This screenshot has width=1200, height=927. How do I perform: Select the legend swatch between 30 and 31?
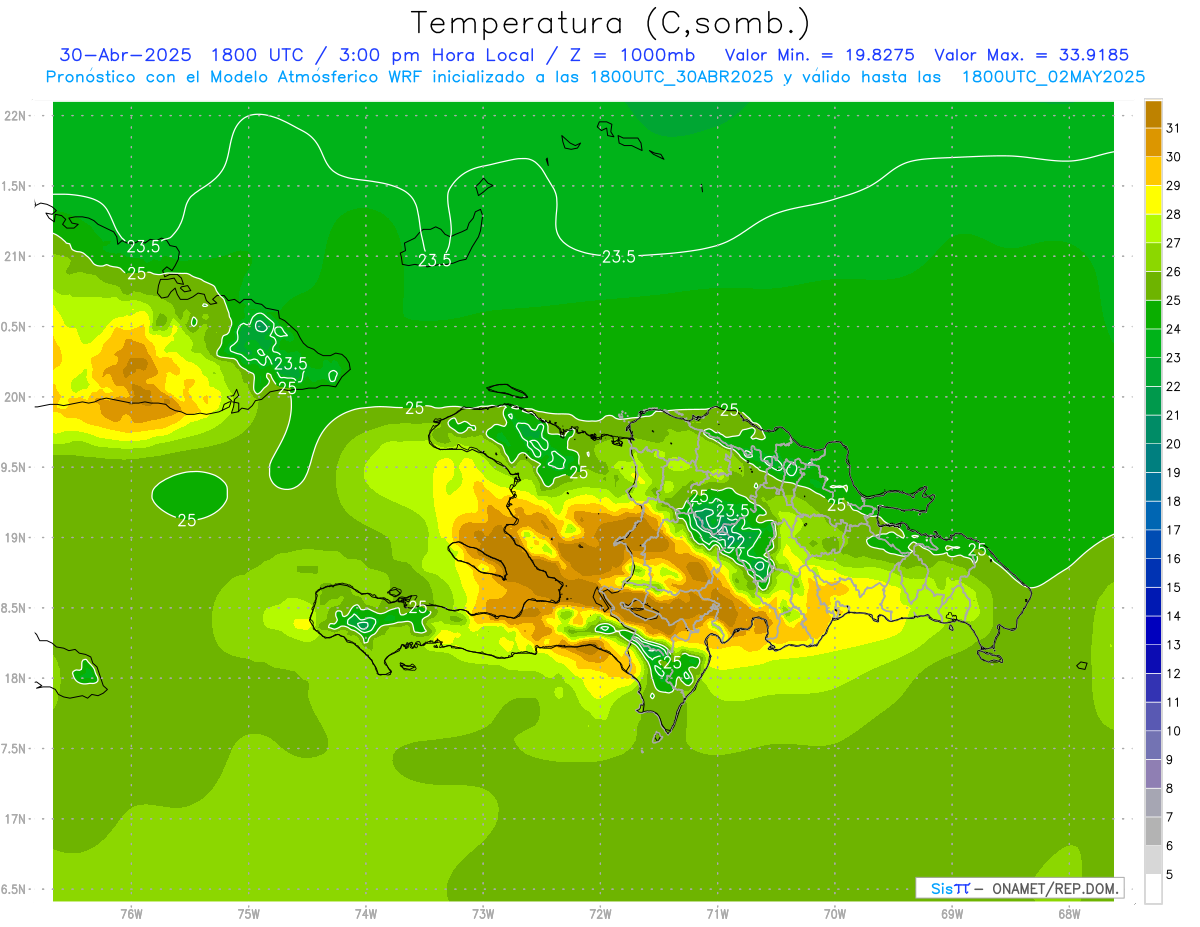click(1153, 143)
